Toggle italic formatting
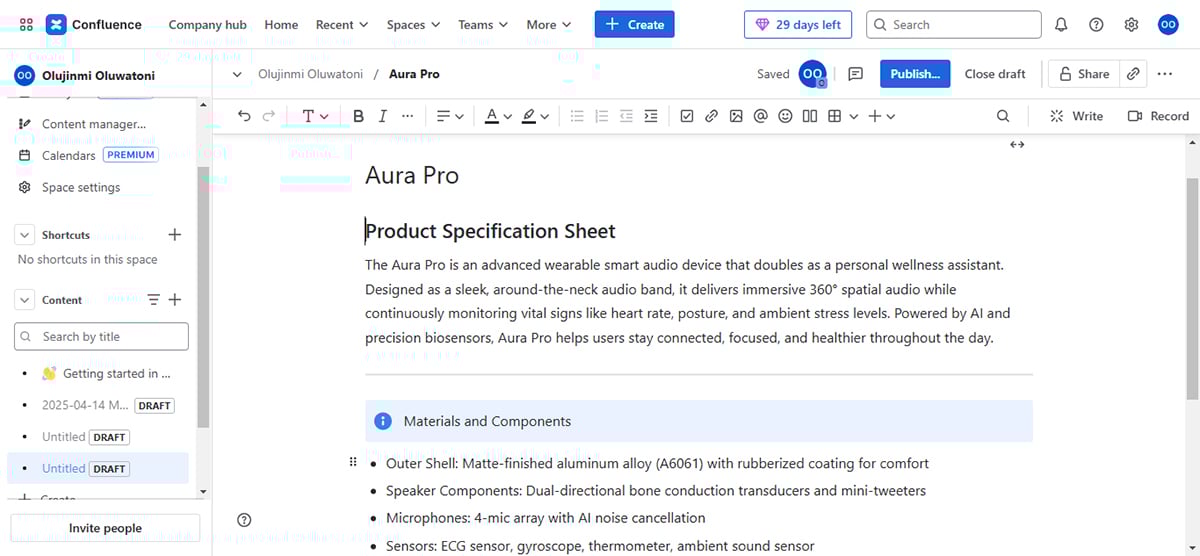The width and height of the screenshot is (1200, 556). 382,116
